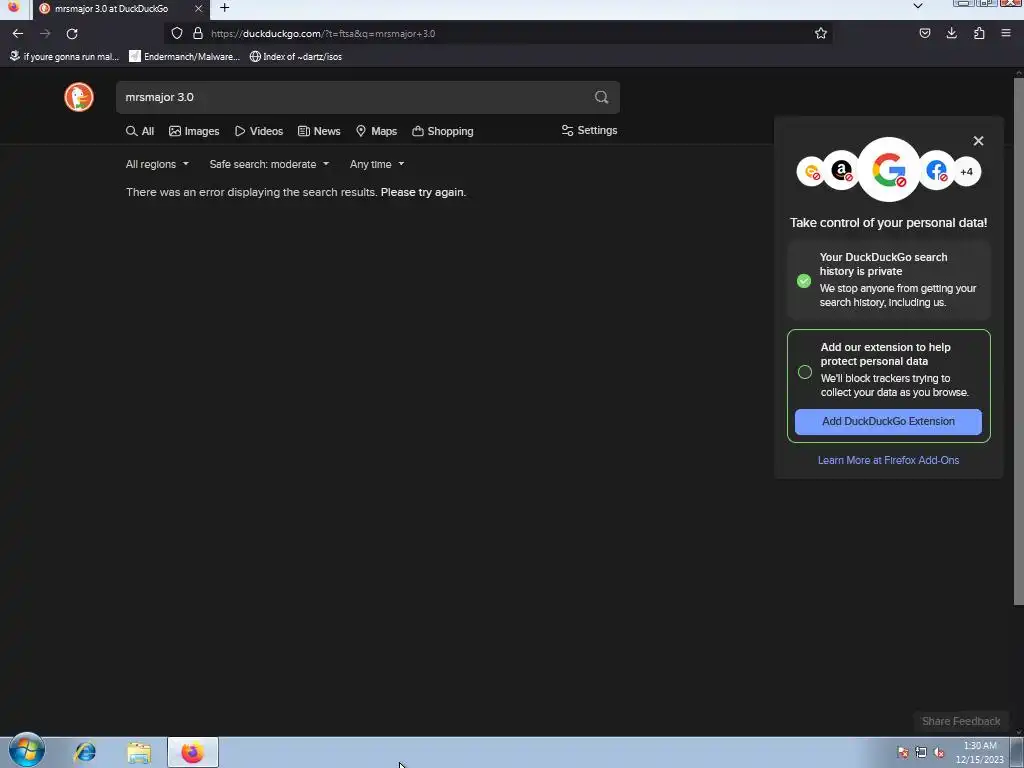Bookmark this page with the star icon
Image resolution: width=1024 pixels, height=768 pixels.
click(821, 33)
